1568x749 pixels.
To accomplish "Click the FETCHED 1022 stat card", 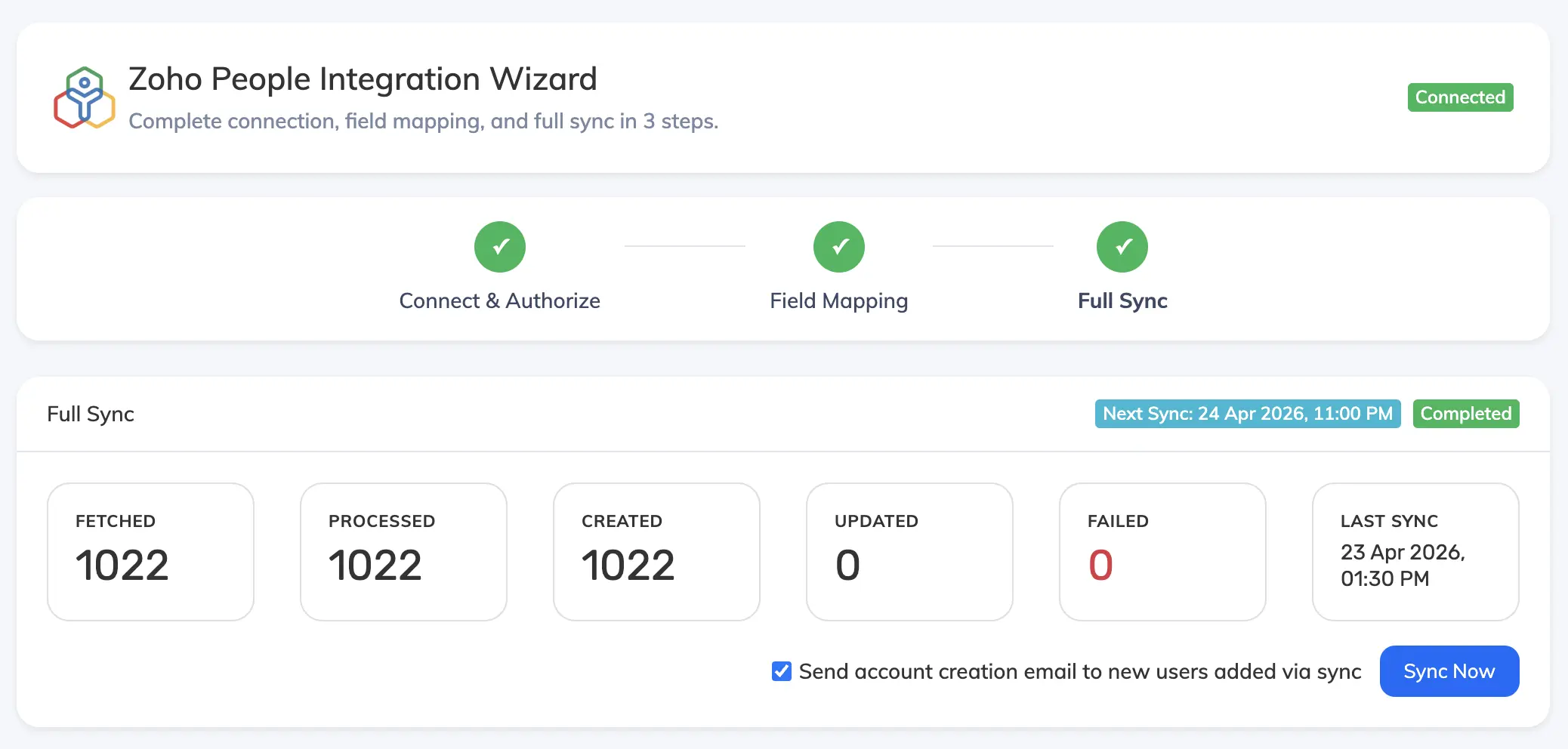I will pos(150,552).
